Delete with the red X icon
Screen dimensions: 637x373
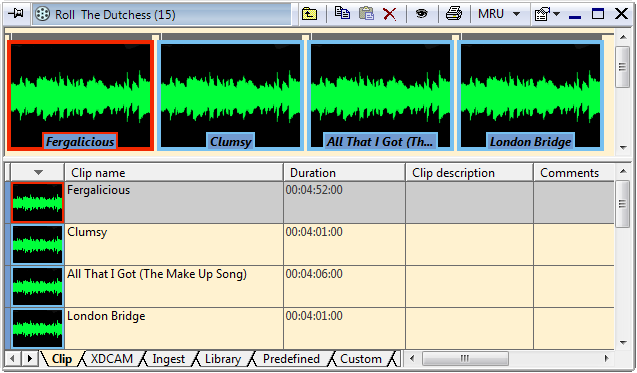pos(389,15)
